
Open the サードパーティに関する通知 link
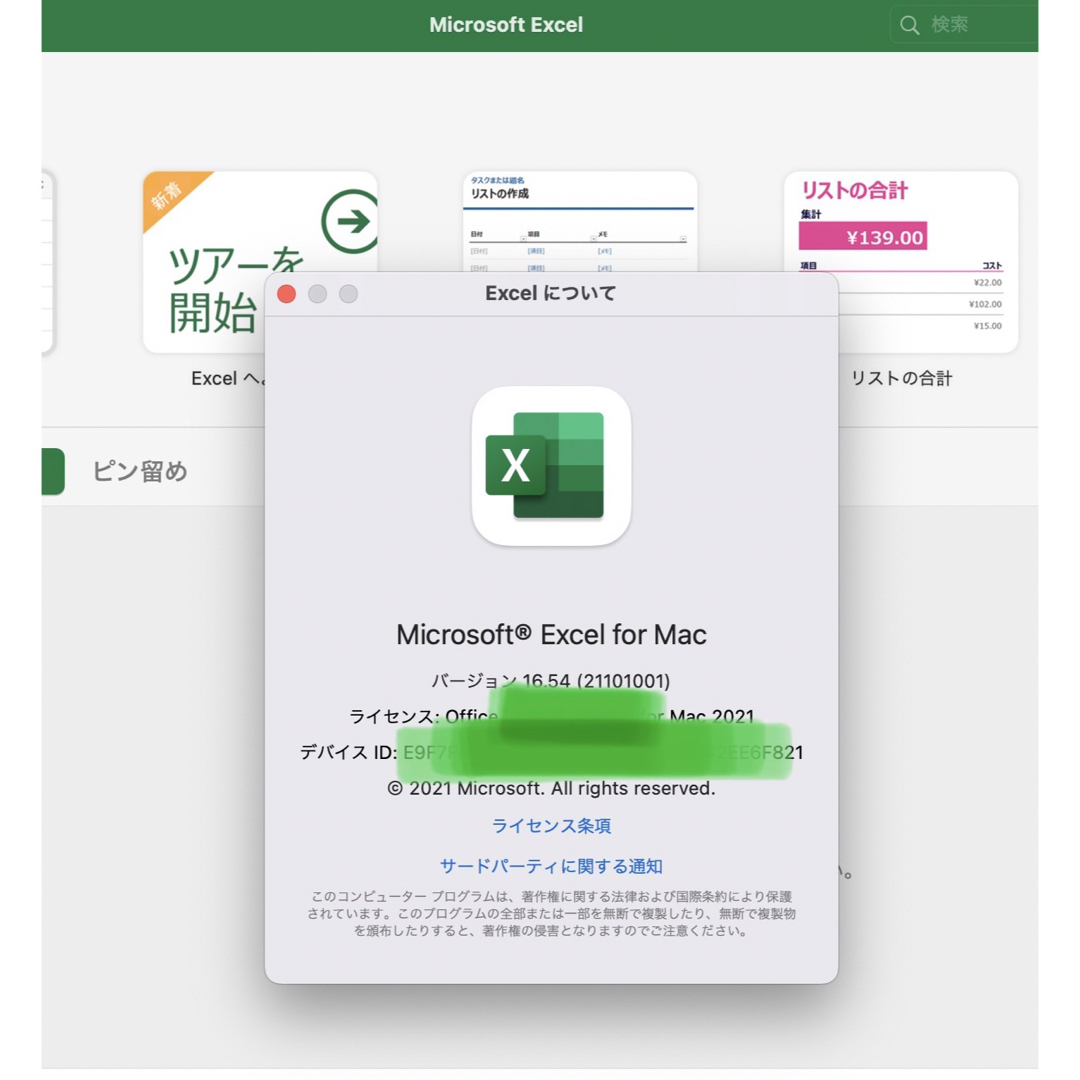551,866
